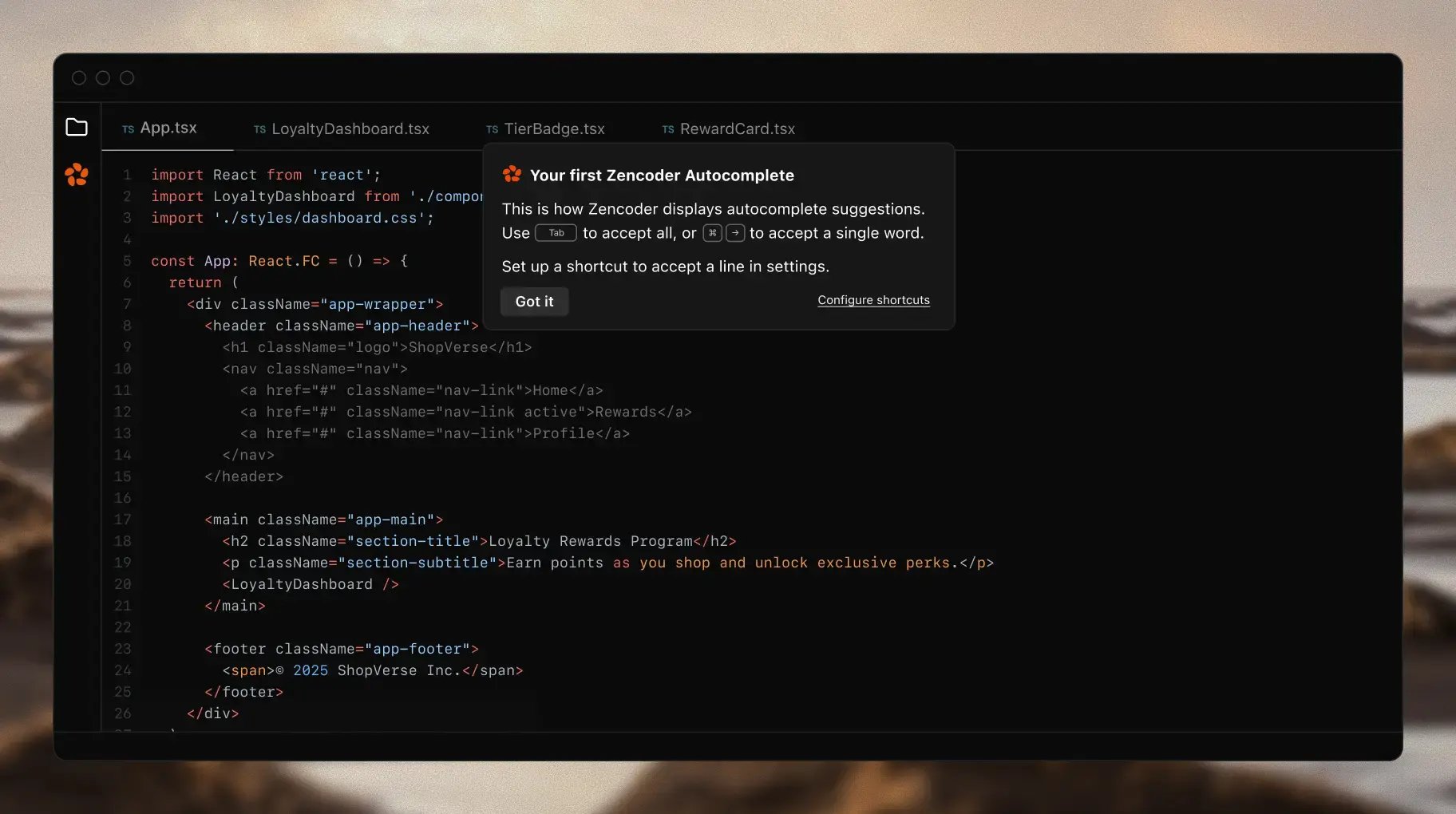Click line number 5 in the gutter
This screenshot has height=814, width=1456.
[127, 261]
